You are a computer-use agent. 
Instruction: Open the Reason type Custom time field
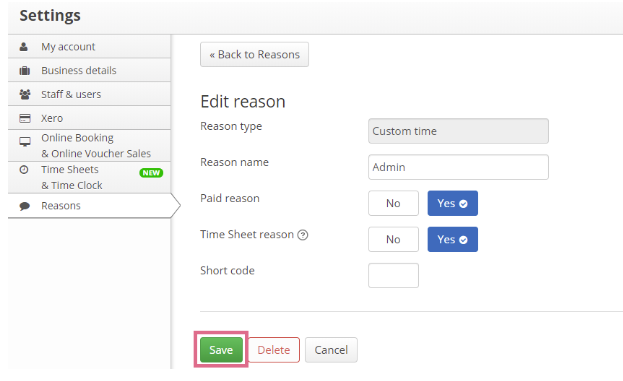coord(458,131)
